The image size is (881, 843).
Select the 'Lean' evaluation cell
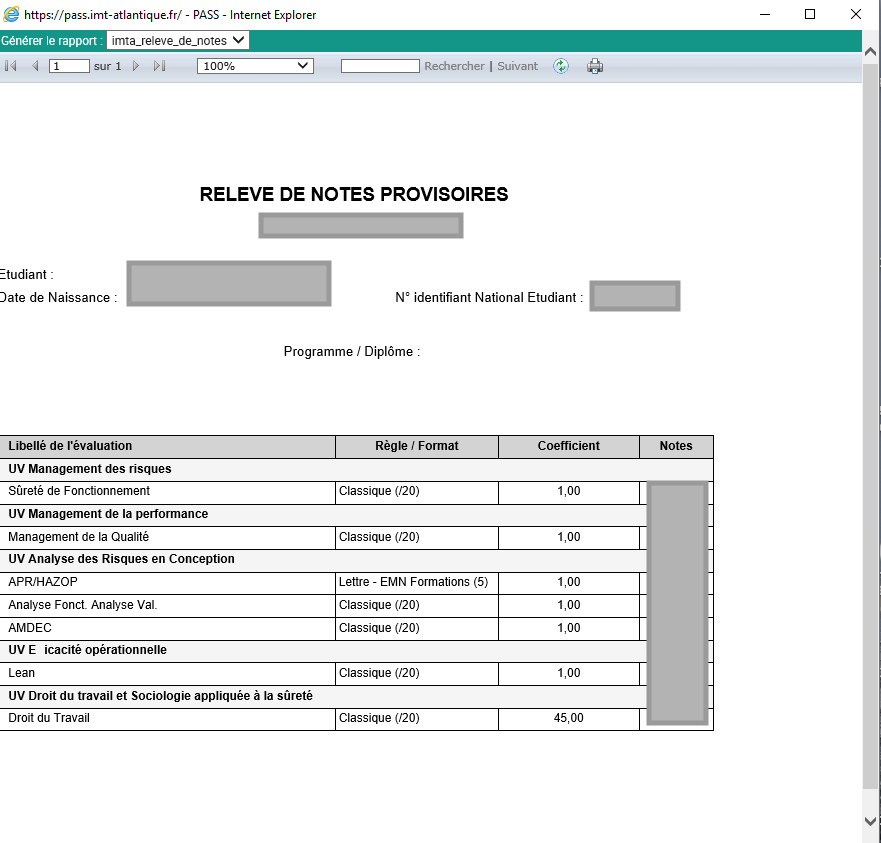[x=167, y=673]
